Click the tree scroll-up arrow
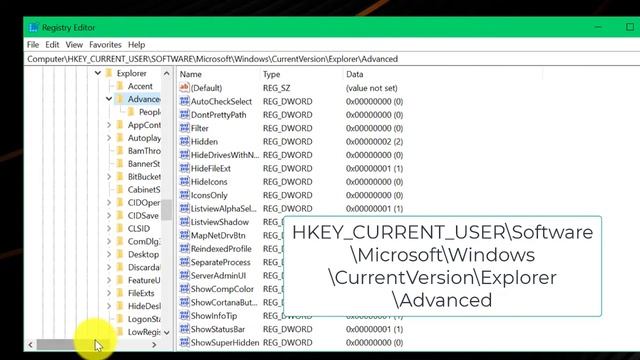Viewport: 640px width, 360px height. pyautogui.click(x=167, y=73)
